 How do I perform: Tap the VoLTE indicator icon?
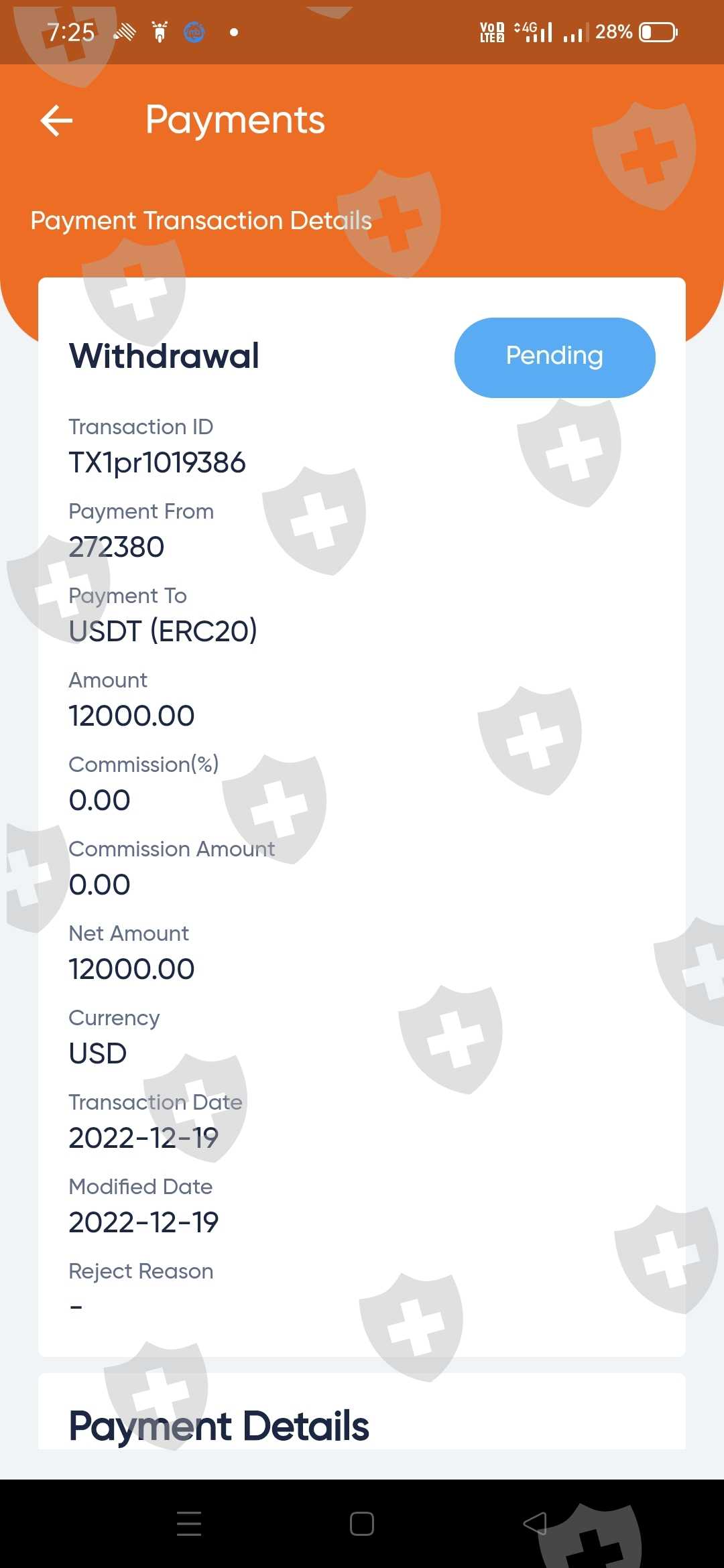[x=492, y=32]
